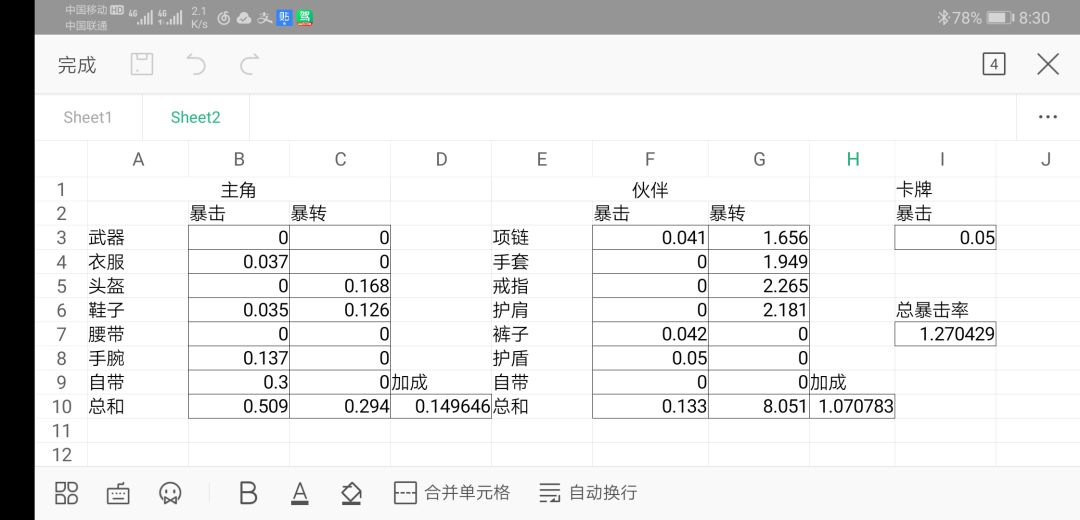Apply cell fill color bucket
Screen dimensions: 1080x520
pos(351,493)
